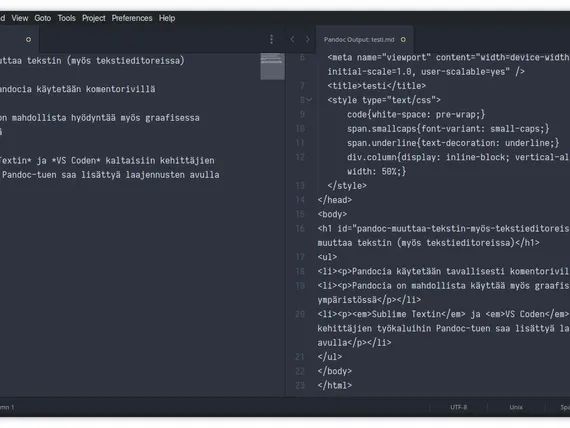Open the View menu

coord(20,18)
